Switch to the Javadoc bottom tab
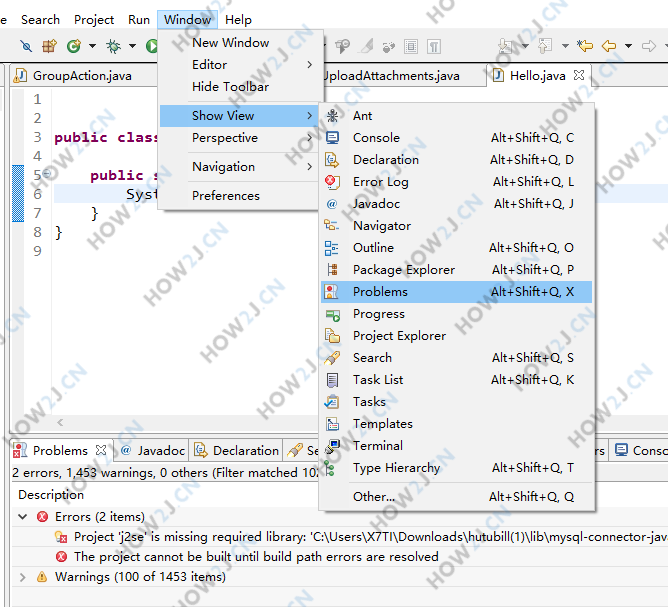This screenshot has height=607, width=668. pyautogui.click(x=153, y=451)
